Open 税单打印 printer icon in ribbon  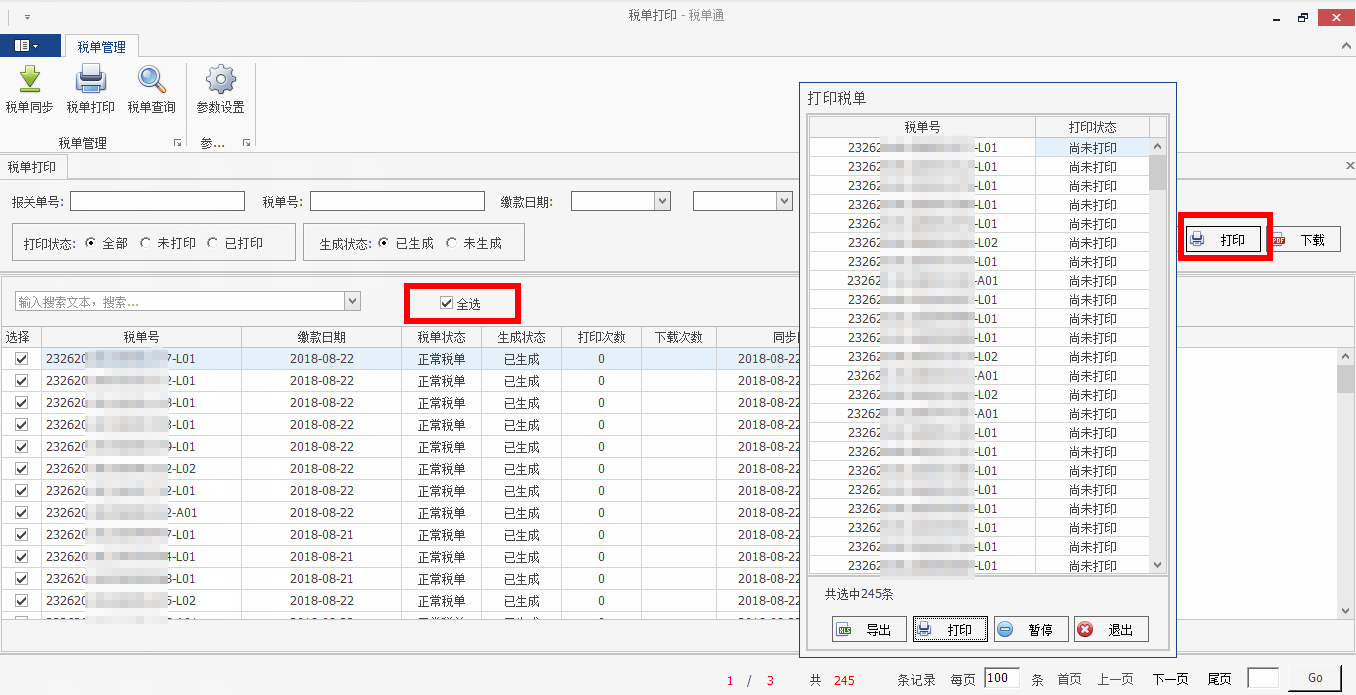[90, 80]
